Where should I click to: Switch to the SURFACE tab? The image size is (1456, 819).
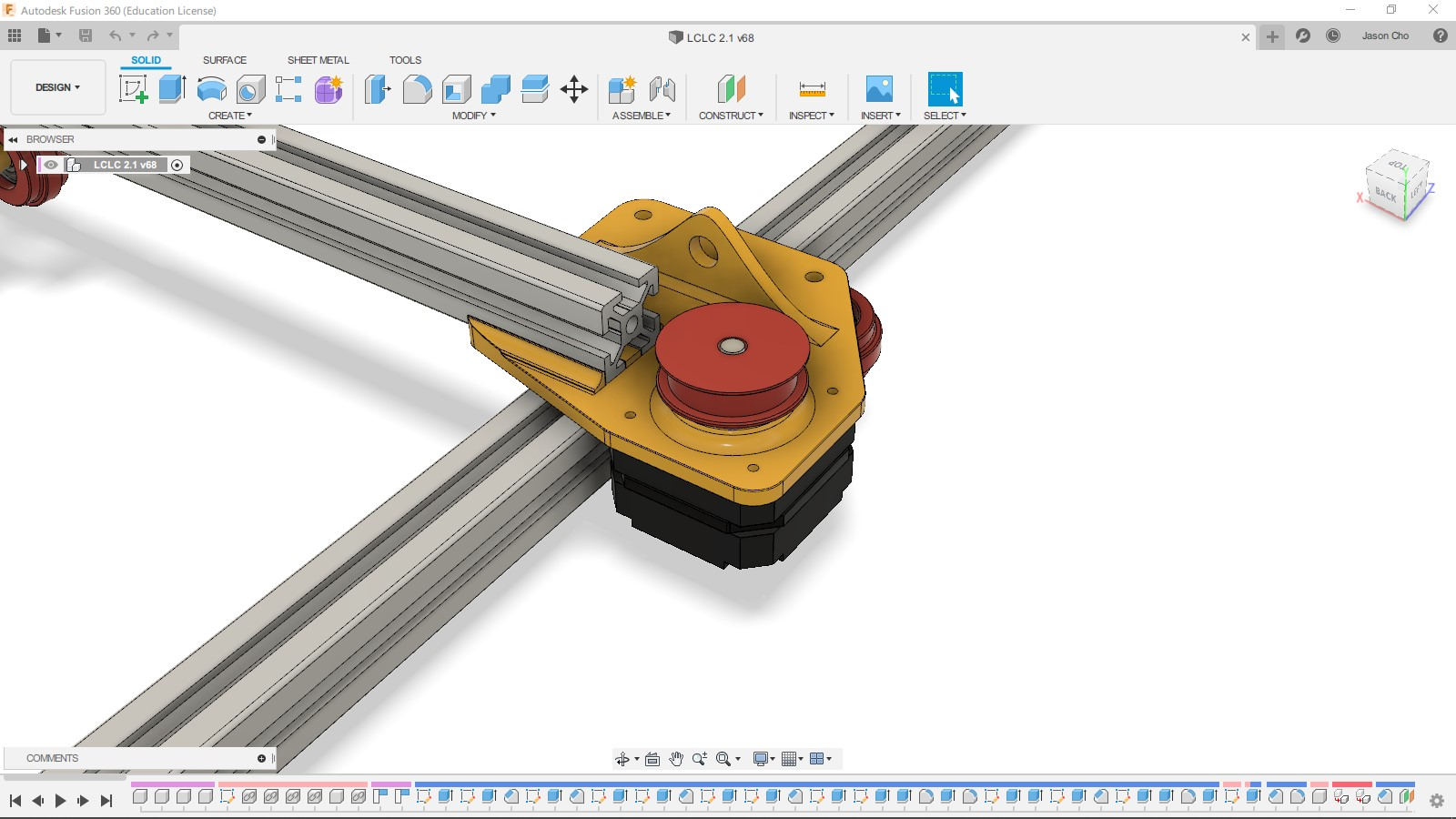[225, 60]
